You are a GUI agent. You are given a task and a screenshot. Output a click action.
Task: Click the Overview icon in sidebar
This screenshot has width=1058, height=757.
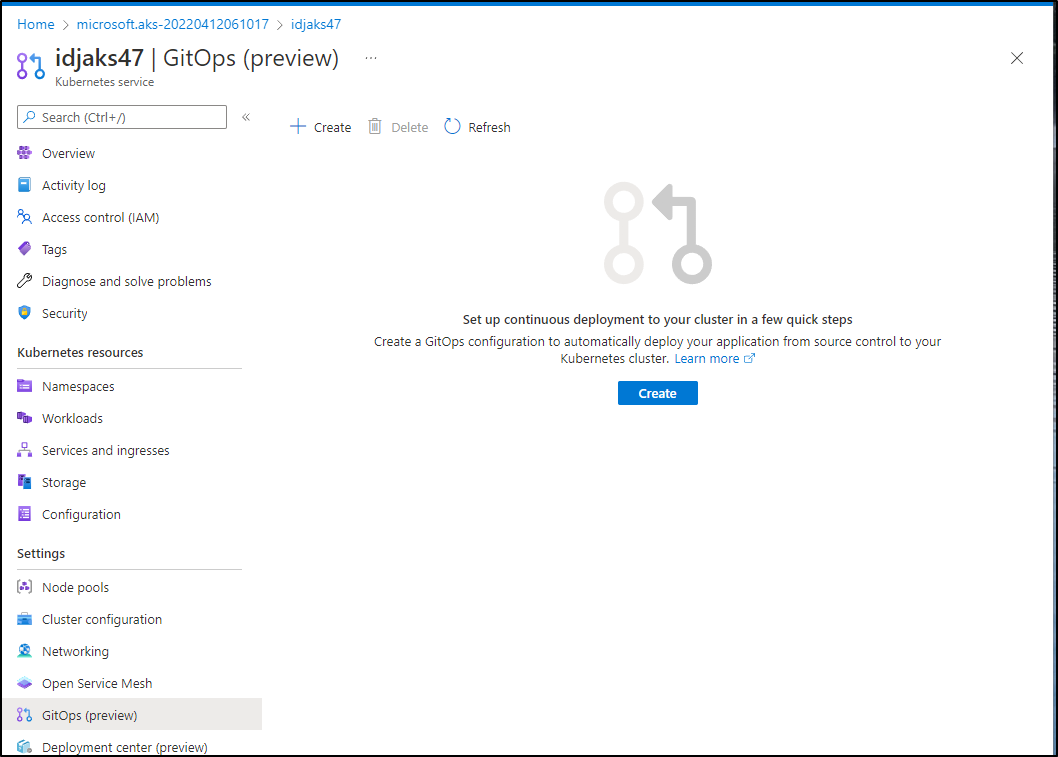pos(24,153)
